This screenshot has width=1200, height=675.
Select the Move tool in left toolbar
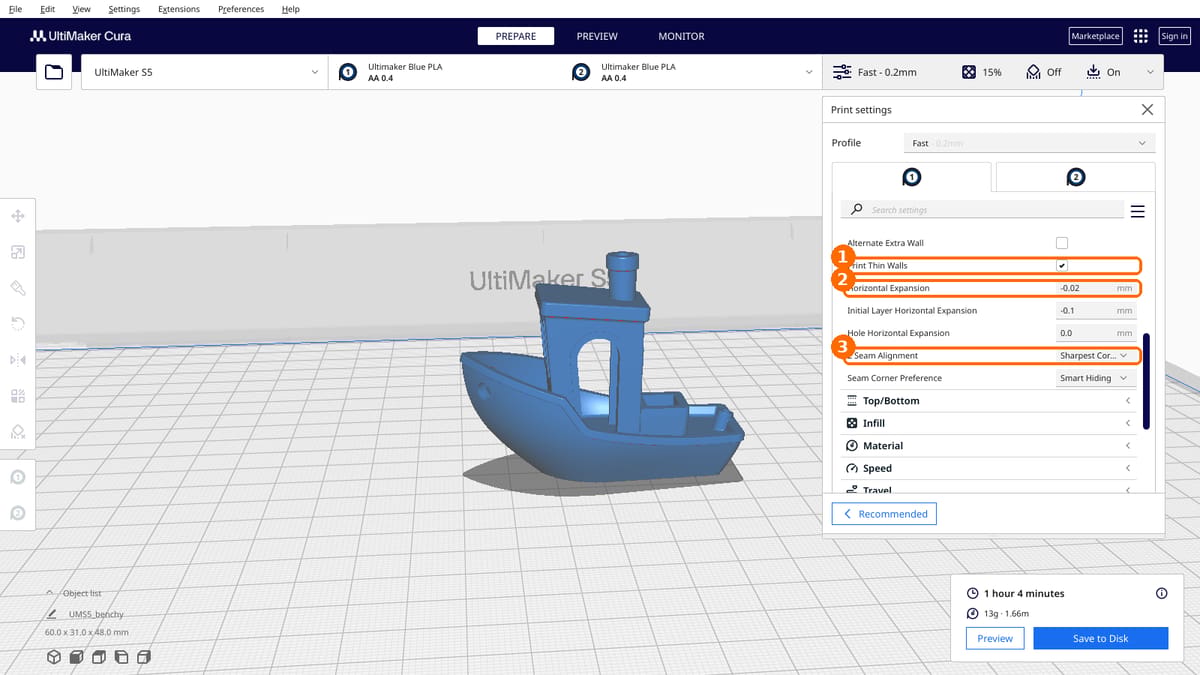[x=18, y=216]
